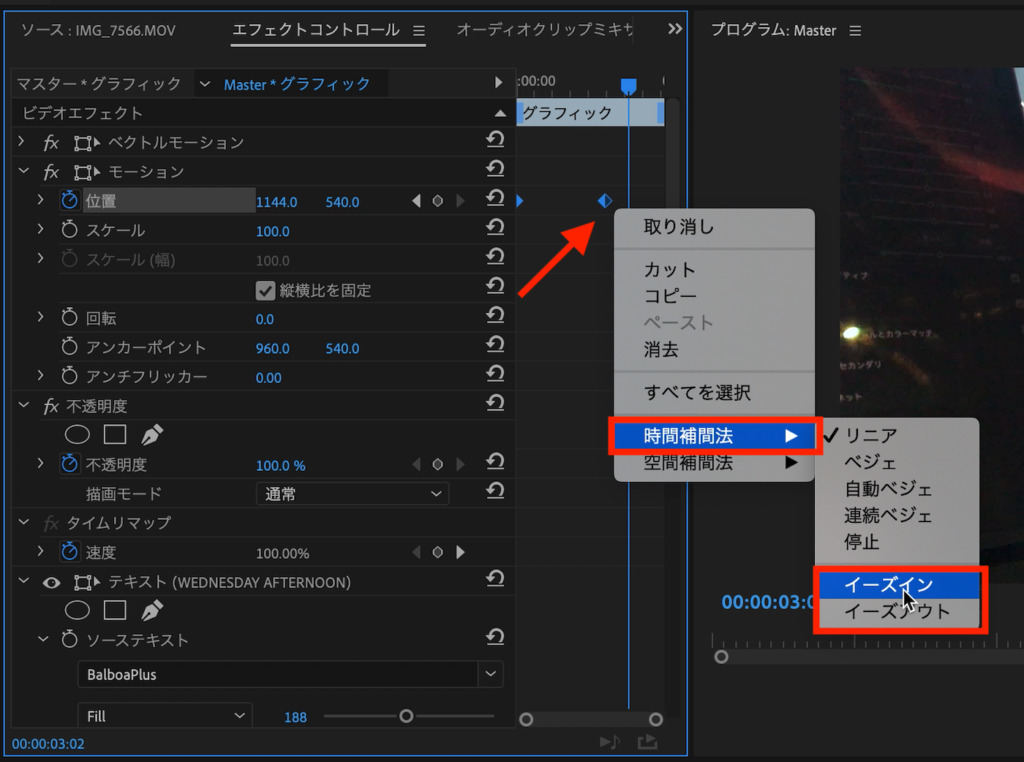Reset the ベクトルモーション effect

[495, 140]
